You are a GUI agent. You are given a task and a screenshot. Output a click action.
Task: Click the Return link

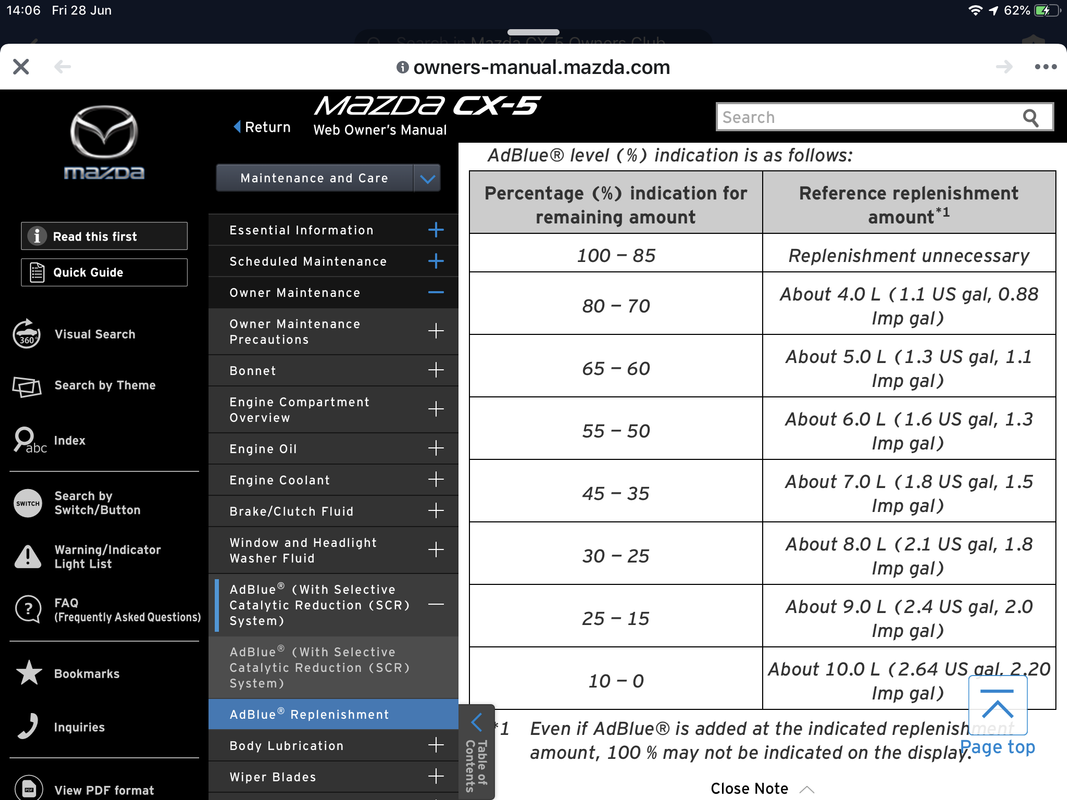click(262, 127)
